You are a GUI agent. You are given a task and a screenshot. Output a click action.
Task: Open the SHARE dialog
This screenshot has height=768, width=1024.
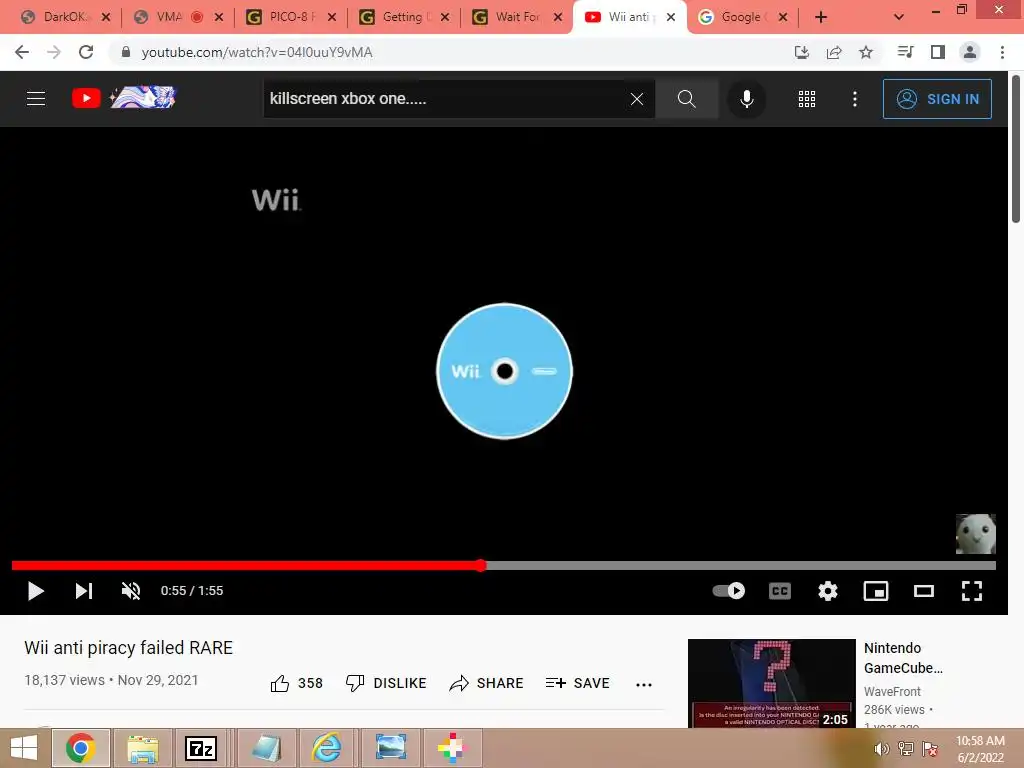tap(487, 683)
